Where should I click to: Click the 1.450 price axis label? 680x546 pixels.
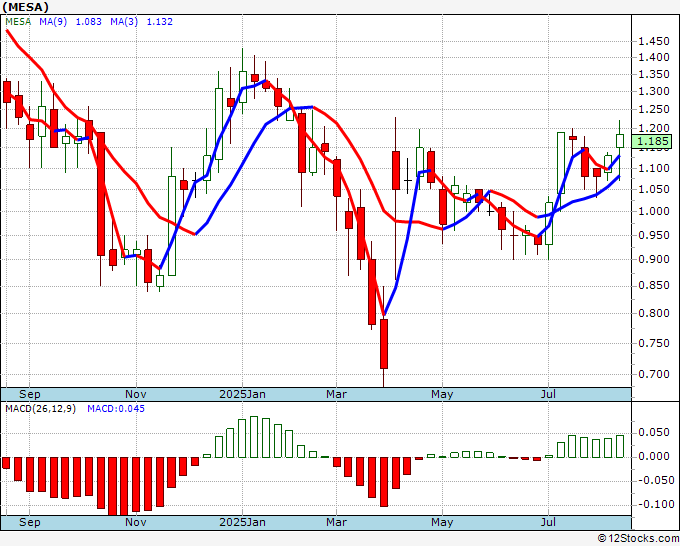(x=654, y=42)
